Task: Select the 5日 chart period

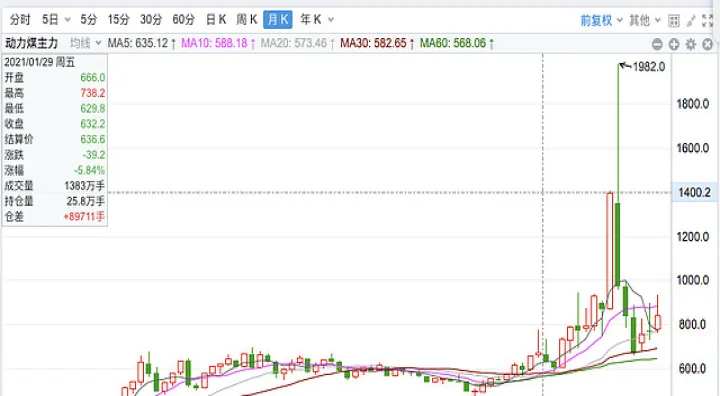Action: (x=50, y=20)
